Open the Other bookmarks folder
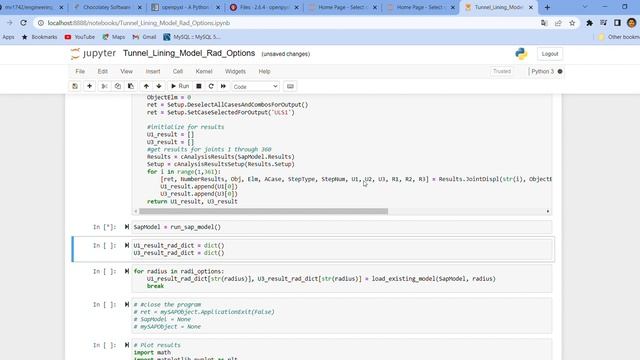Image resolution: width=640 pixels, height=360 pixels. [x=618, y=37]
